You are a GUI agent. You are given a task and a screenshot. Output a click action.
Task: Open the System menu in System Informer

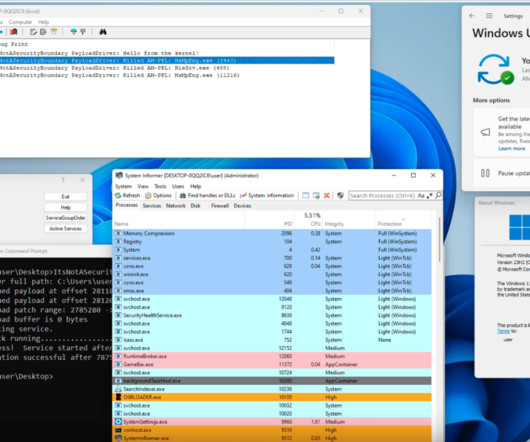tap(123, 186)
